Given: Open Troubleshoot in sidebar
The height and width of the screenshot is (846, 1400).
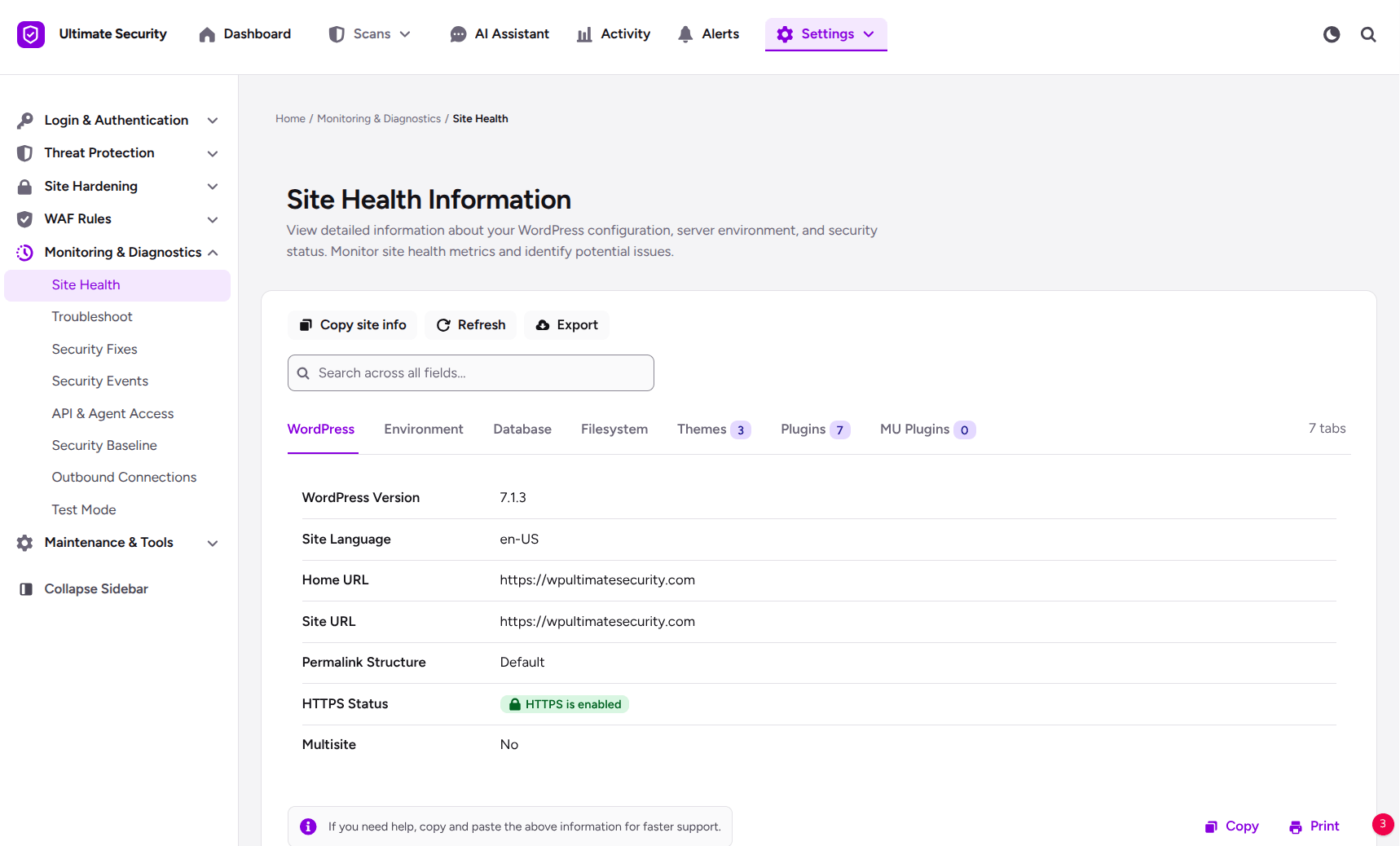Looking at the screenshot, I should point(92,317).
